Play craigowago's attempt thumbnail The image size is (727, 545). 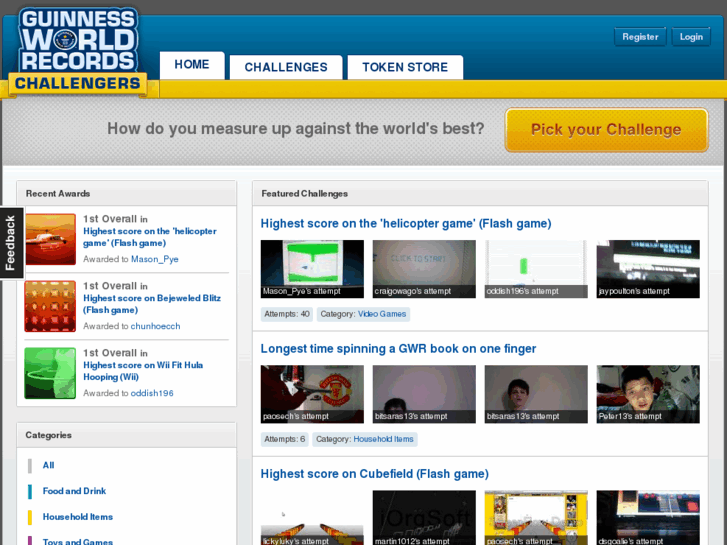click(424, 269)
